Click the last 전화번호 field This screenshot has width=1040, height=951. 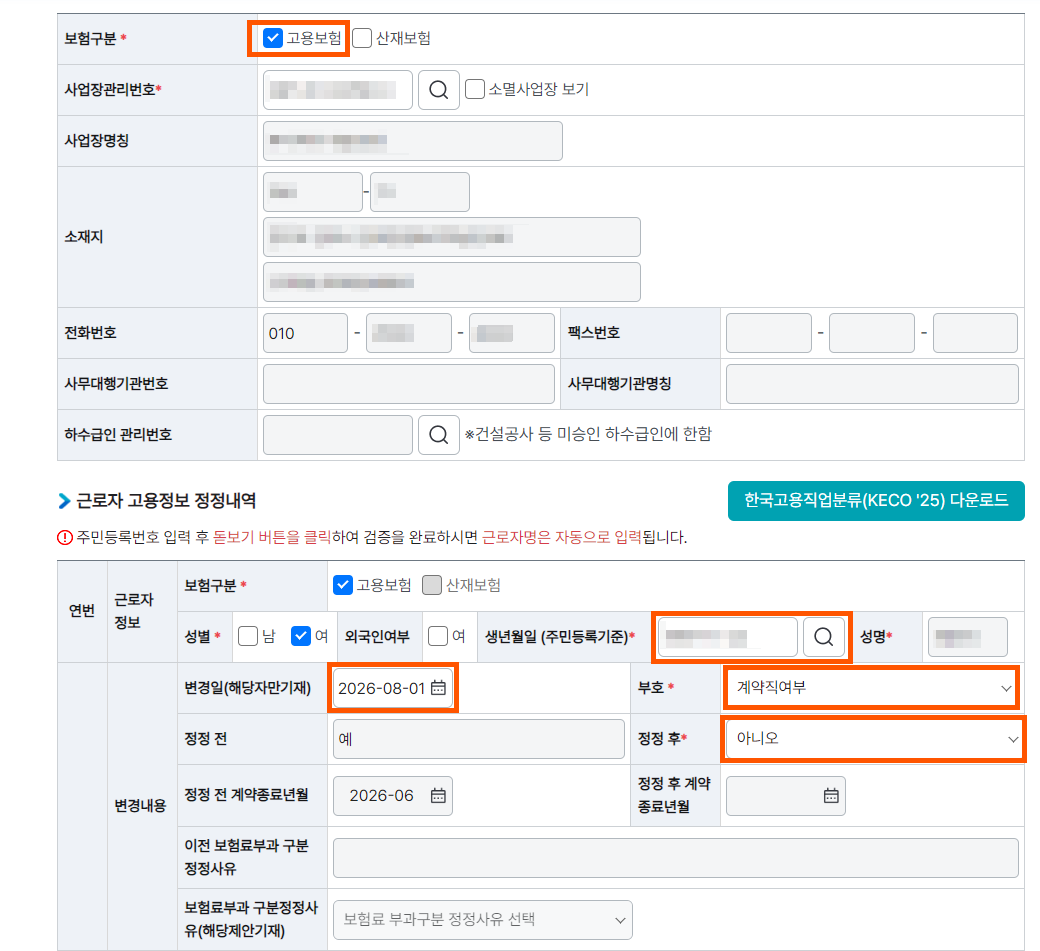tap(511, 333)
